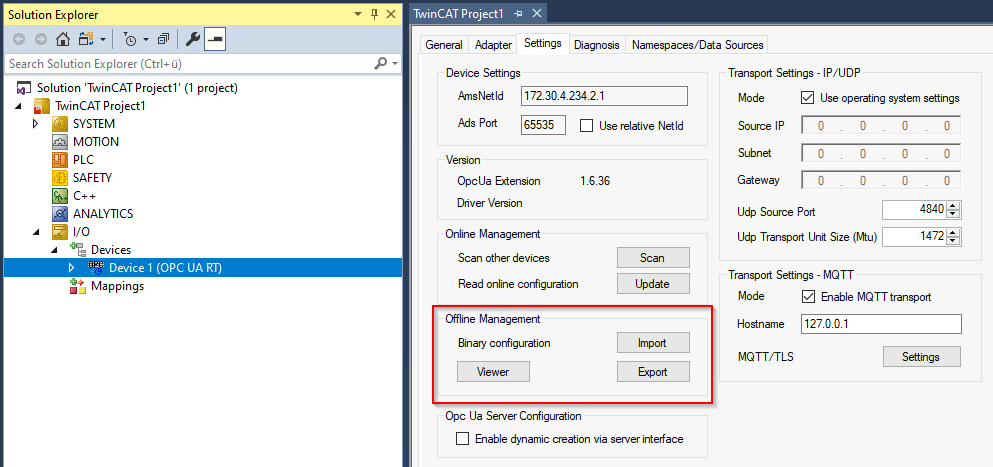993x467 pixels.
Task: Close the TwinCAT Project1 document tab
Action: (536, 13)
